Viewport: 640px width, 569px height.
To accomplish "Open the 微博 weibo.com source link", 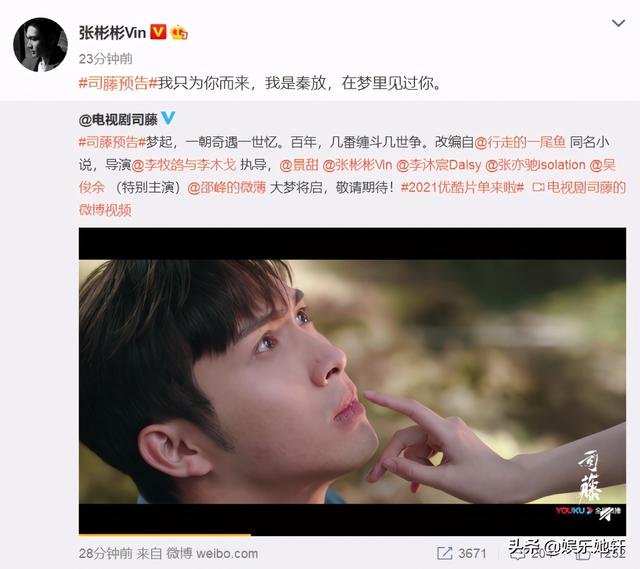I will tap(212, 553).
